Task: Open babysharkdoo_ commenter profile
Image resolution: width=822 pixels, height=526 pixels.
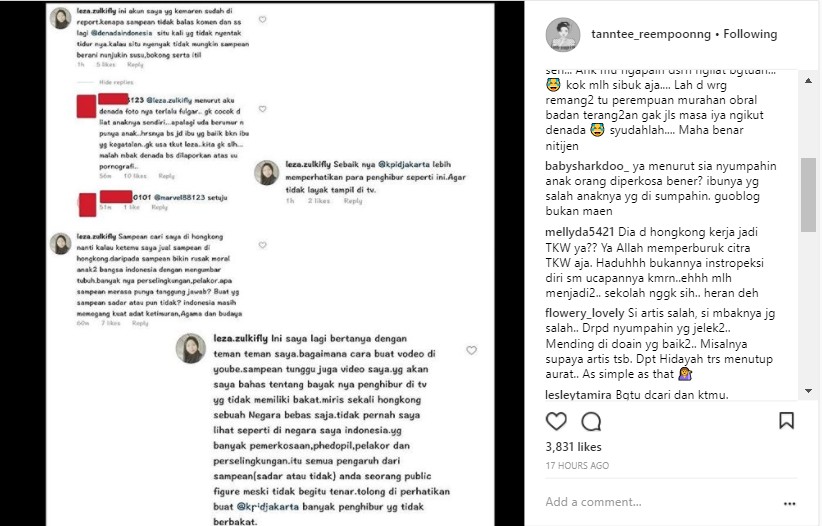Action: click(x=587, y=166)
